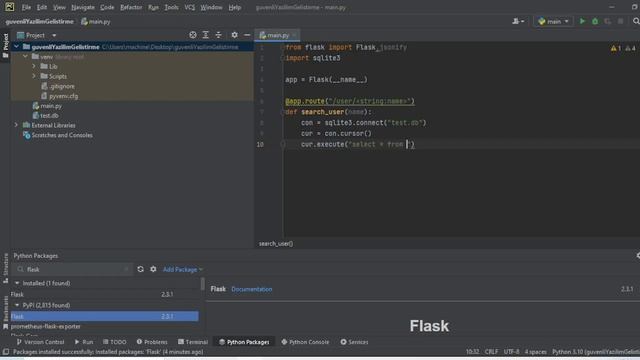The image size is (640, 360).
Task: Expand the Lib folder
Action: coord(34,67)
